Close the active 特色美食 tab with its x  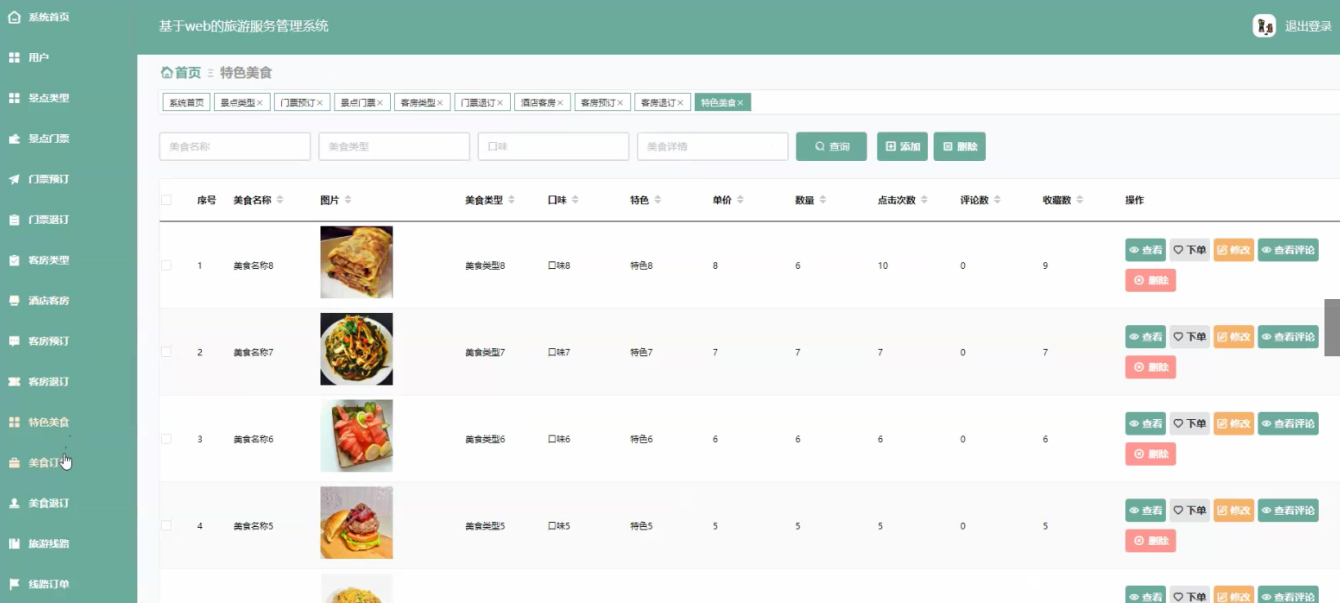[740, 103]
